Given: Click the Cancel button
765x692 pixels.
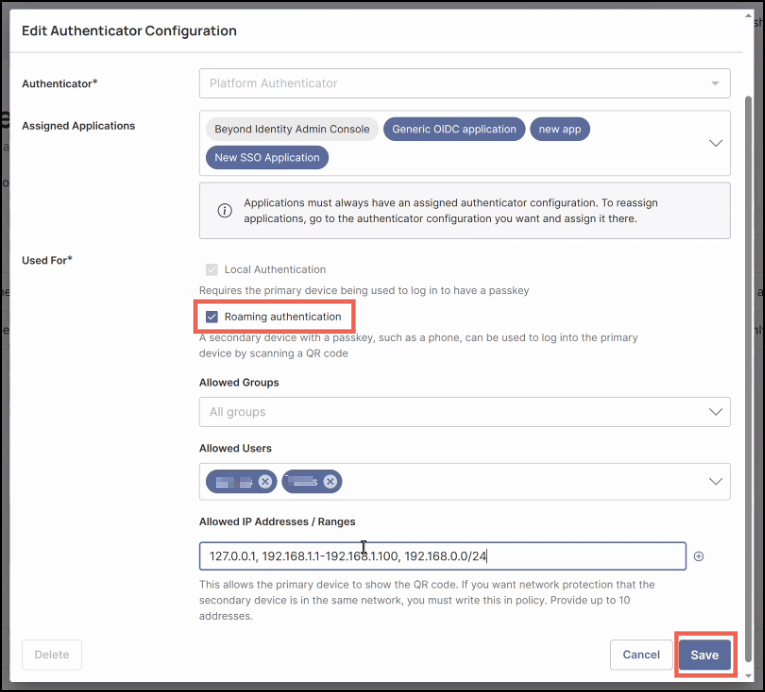Looking at the screenshot, I should coord(641,655).
